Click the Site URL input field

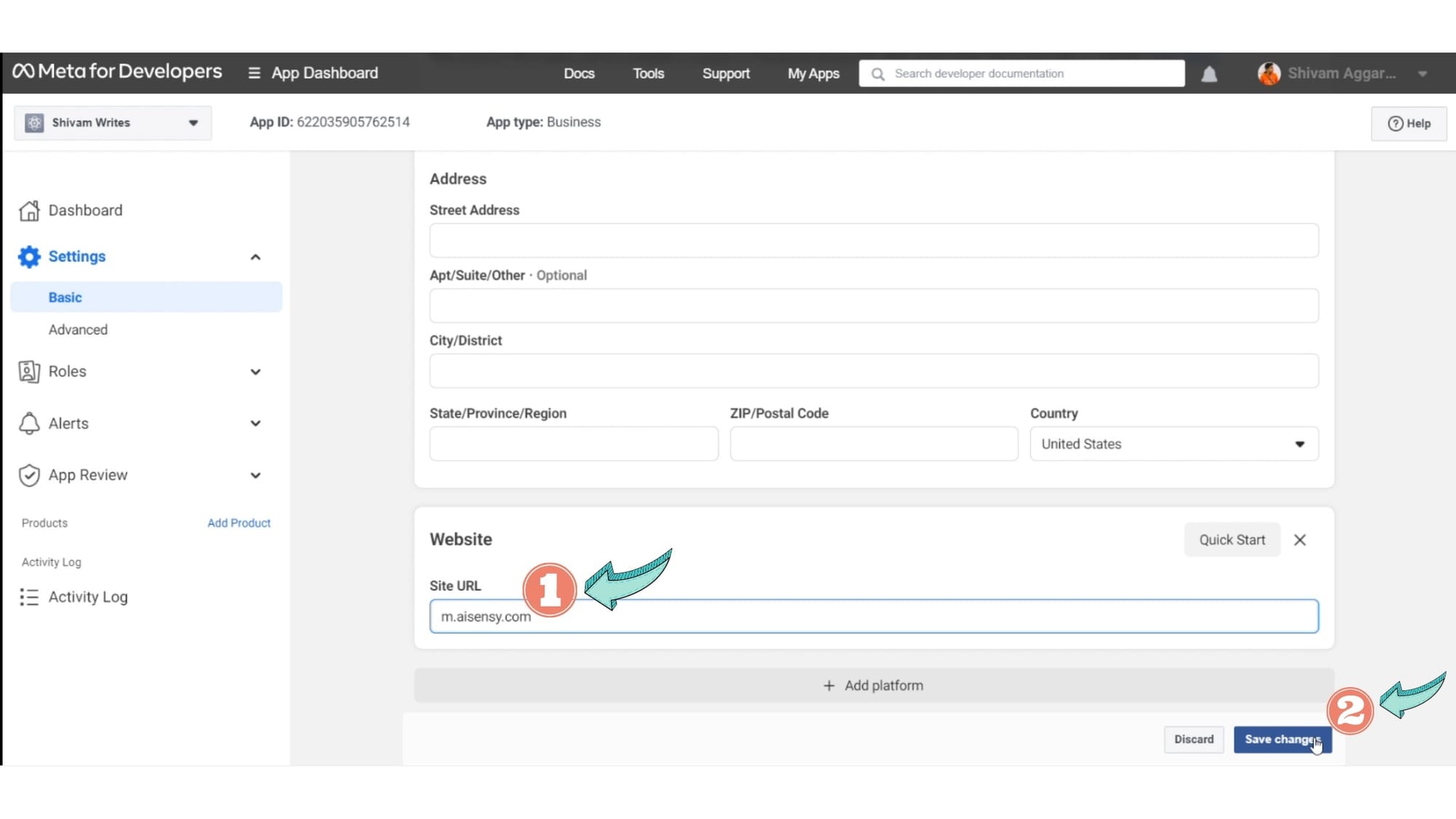[873, 616]
